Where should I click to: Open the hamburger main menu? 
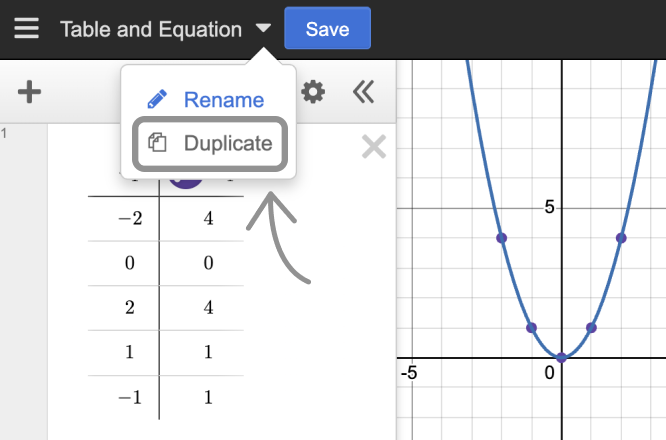pyautogui.click(x=26, y=28)
